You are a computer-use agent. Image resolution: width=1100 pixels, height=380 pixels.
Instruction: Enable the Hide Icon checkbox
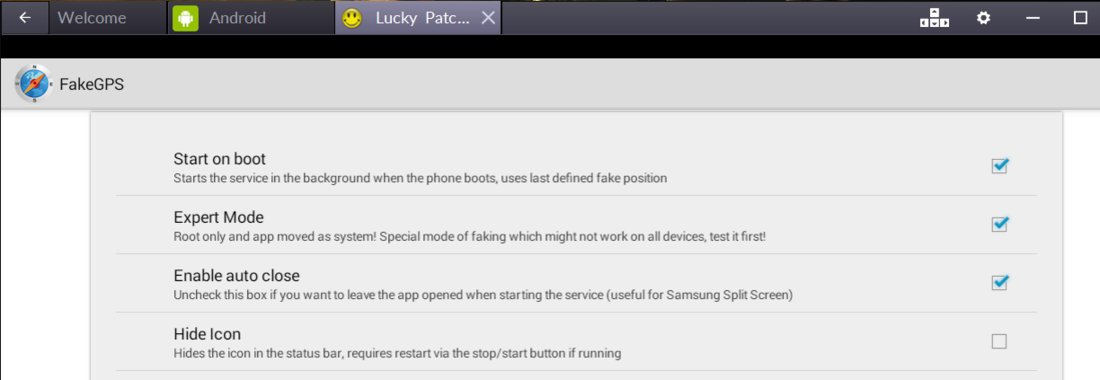(999, 341)
